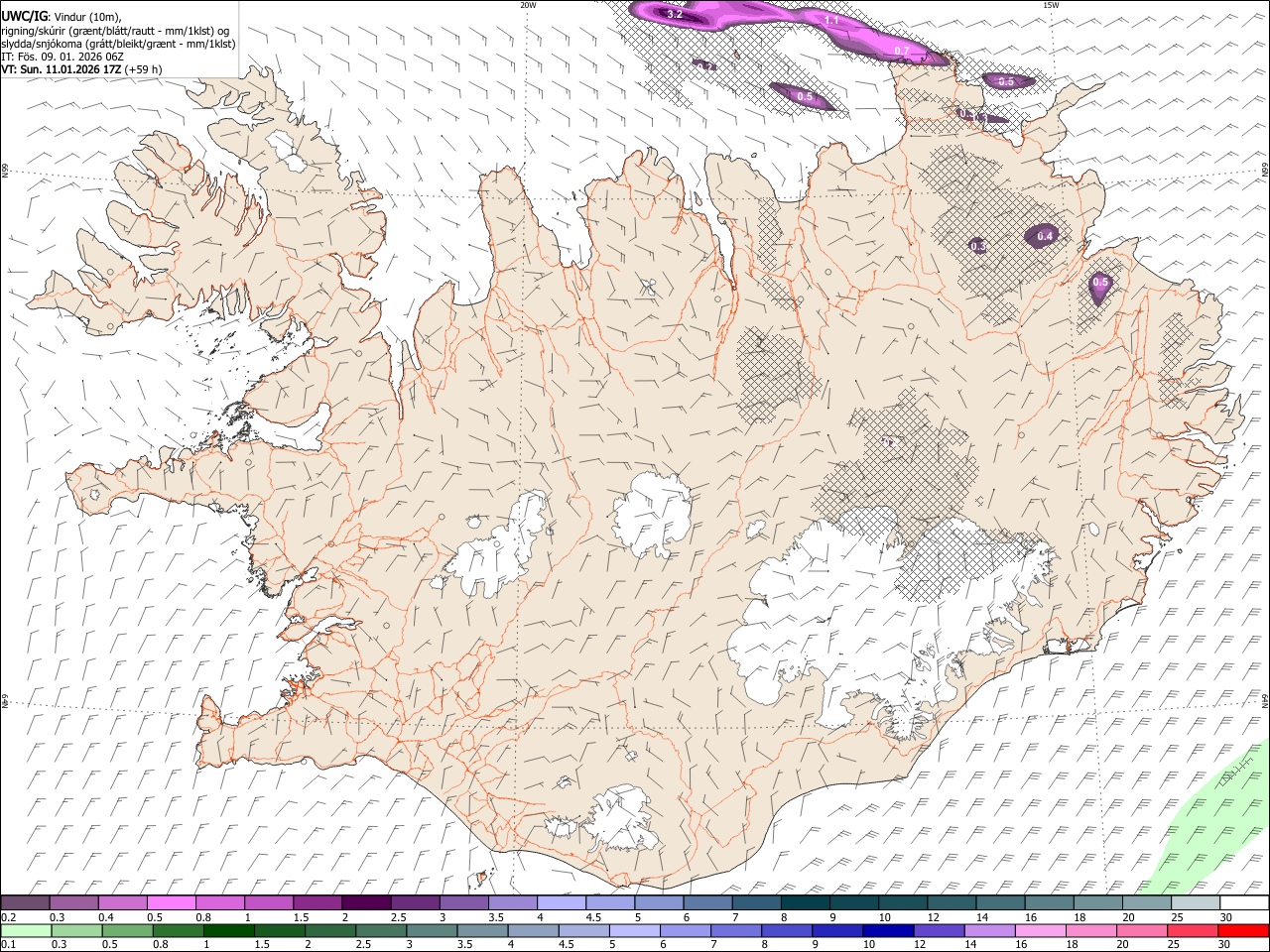Image resolution: width=1270 pixels, height=952 pixels.
Task: Click the 'slydda/snjókoma' legend description line
Action: [x=118, y=44]
